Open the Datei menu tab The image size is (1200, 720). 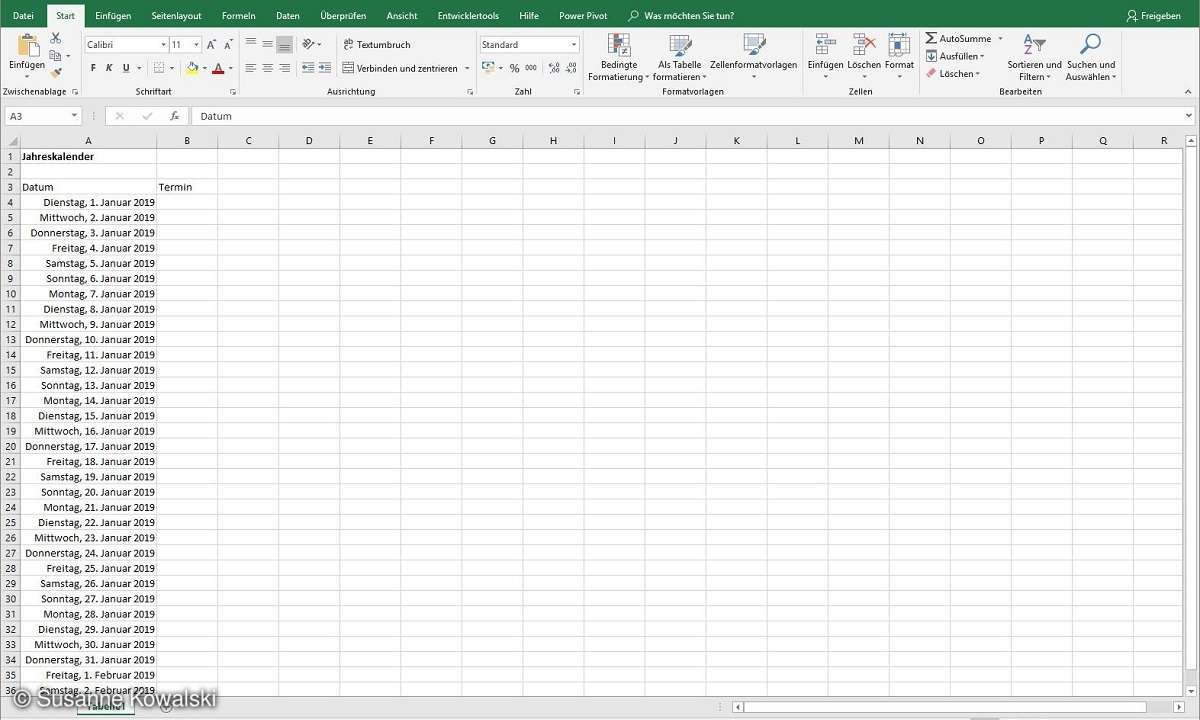[23, 16]
